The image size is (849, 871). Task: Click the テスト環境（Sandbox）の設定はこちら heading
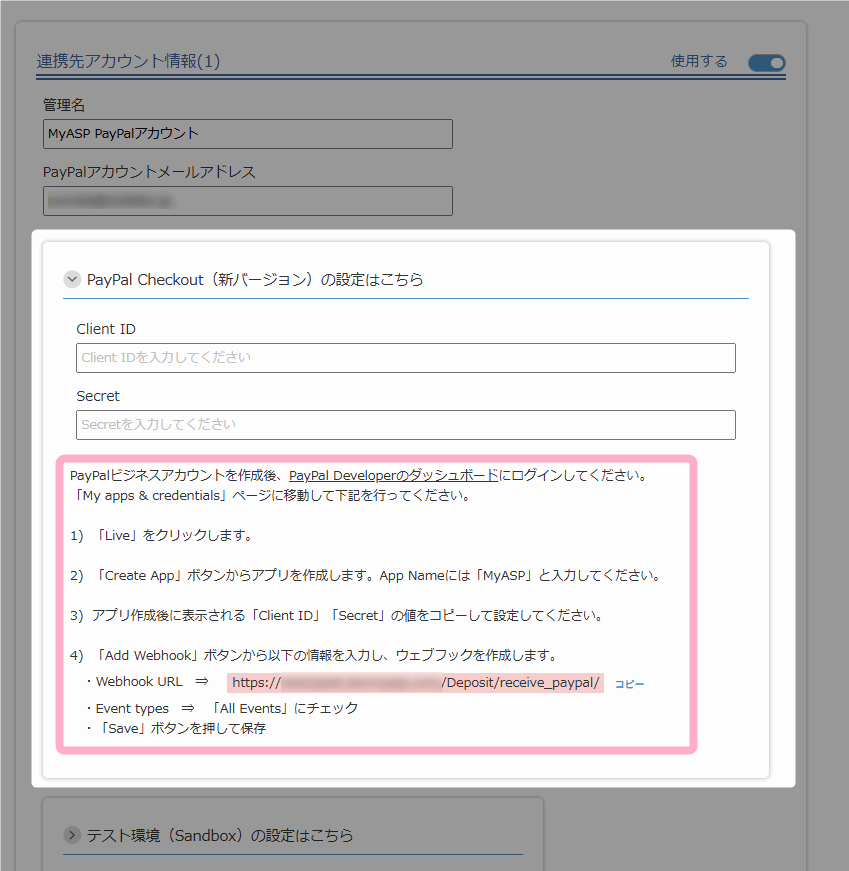click(220, 835)
